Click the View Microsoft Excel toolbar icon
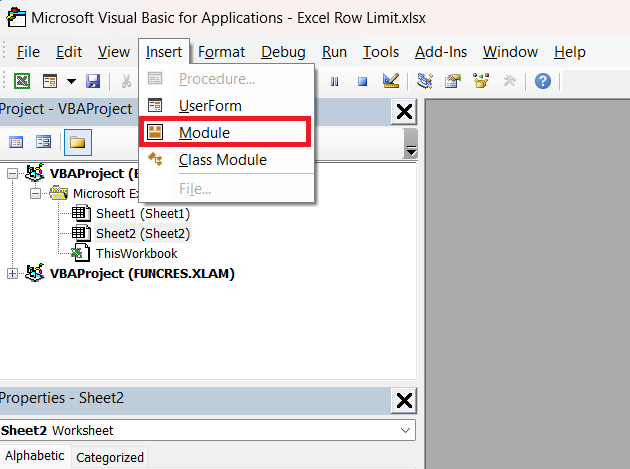The height and width of the screenshot is (469, 630). (x=22, y=81)
